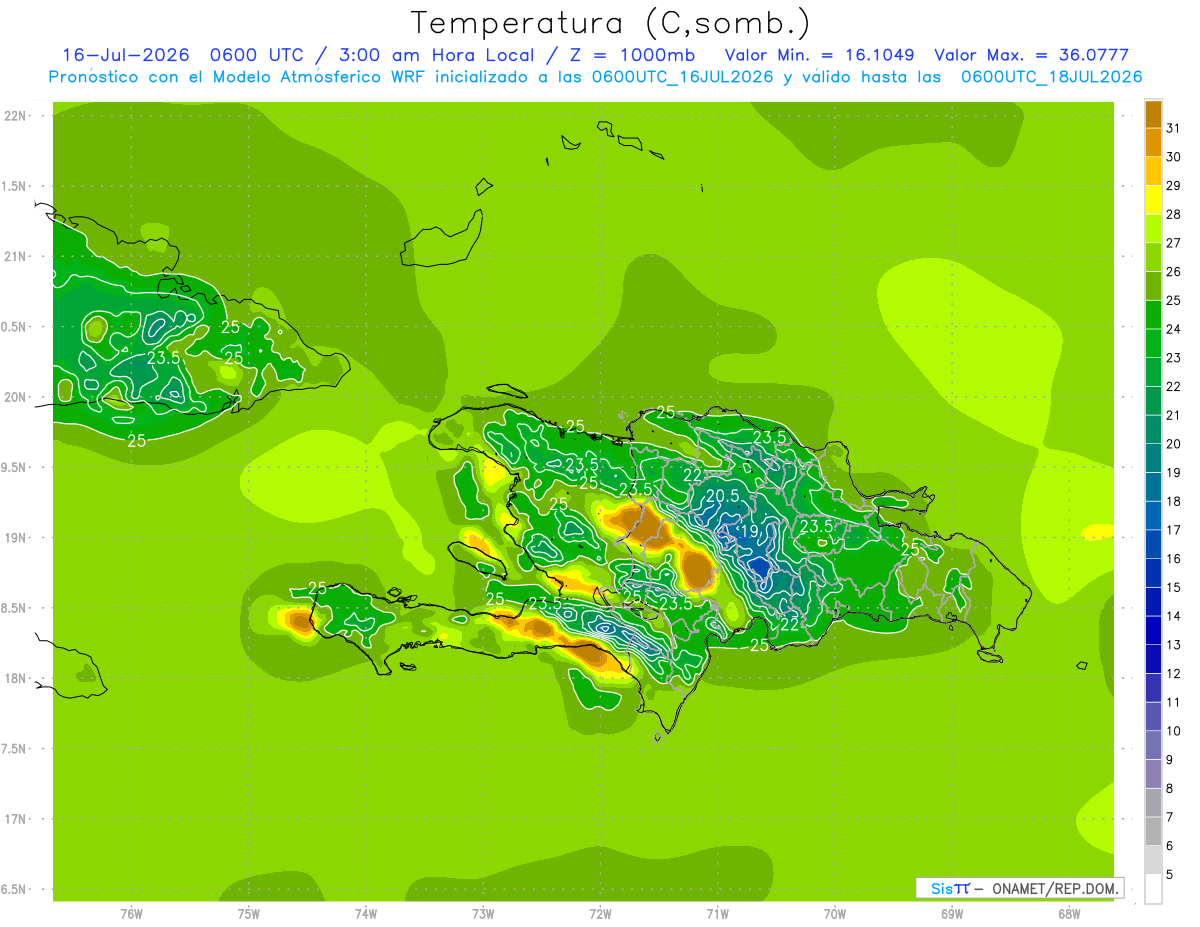Viewport: 1200px width, 927px height.
Task: Click the '21N' latitude label
Action: (16, 256)
